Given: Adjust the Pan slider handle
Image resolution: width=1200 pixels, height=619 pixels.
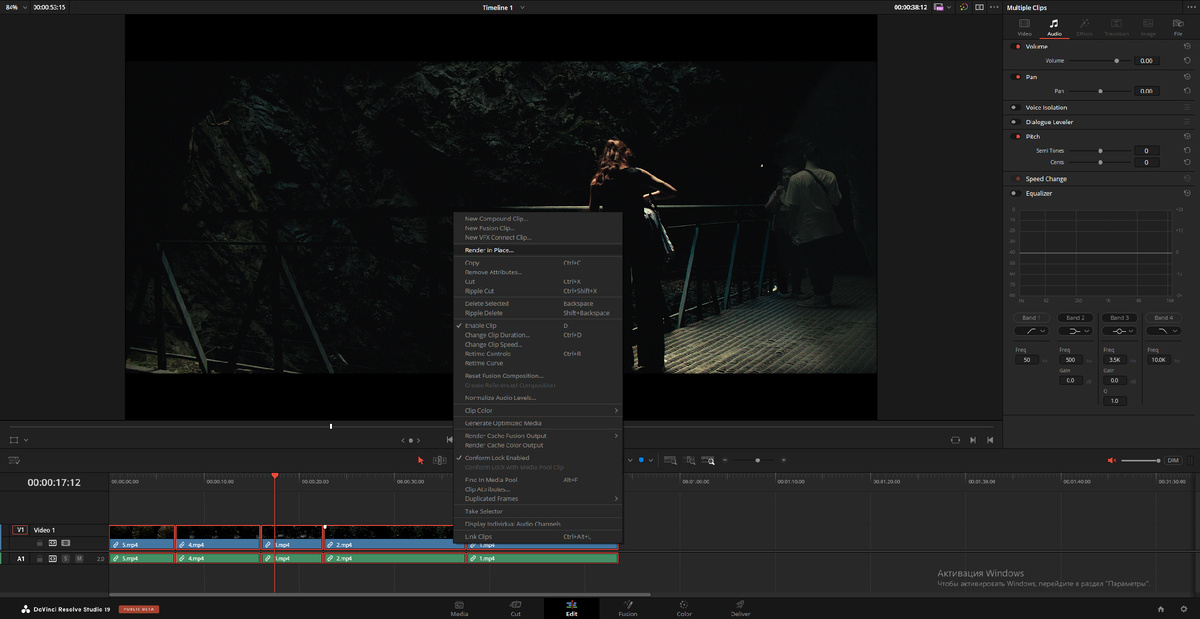Looking at the screenshot, I should click(1100, 91).
